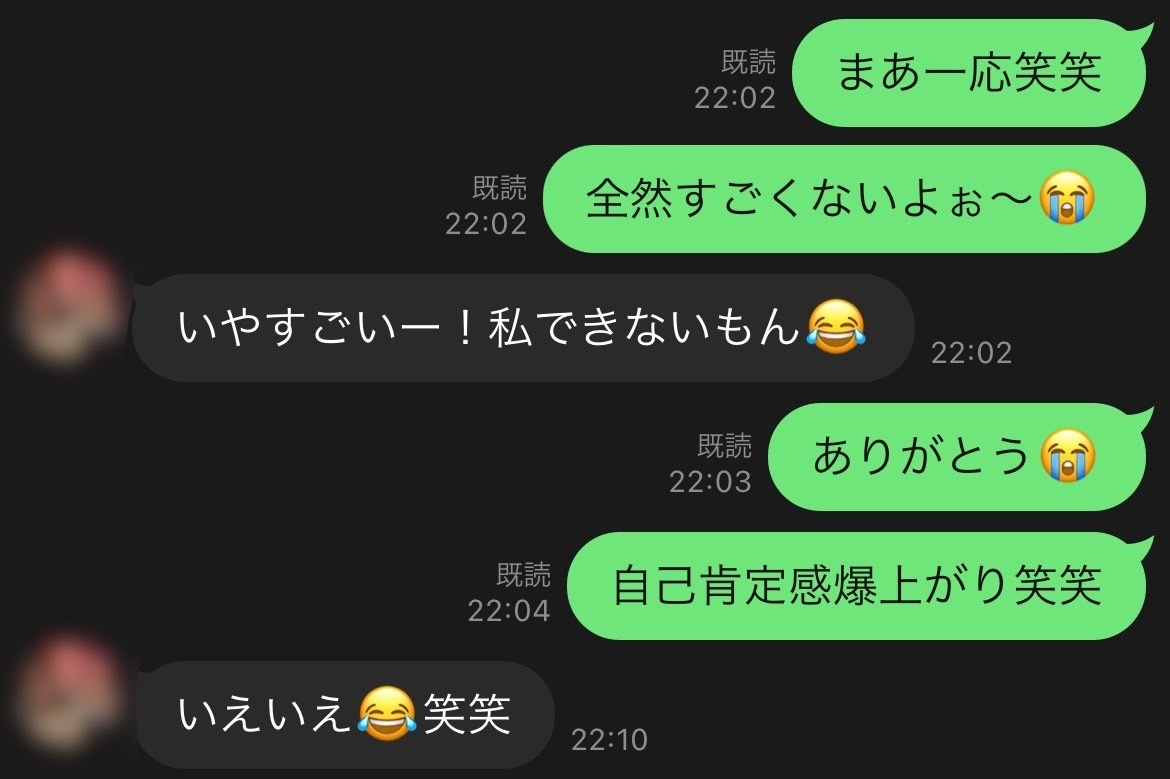1170x779 pixels.
Task: Select the ありがとう message bubble
Action: tap(957, 457)
